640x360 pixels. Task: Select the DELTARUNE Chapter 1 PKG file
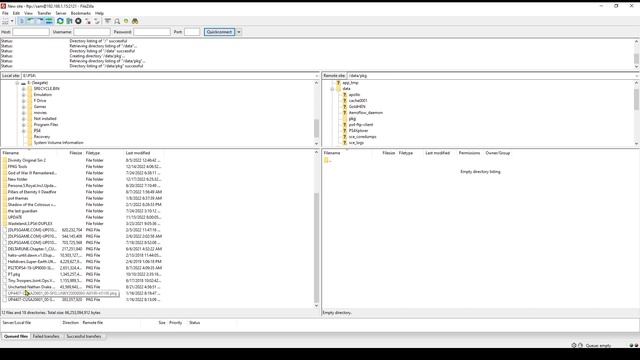[x=32, y=249]
